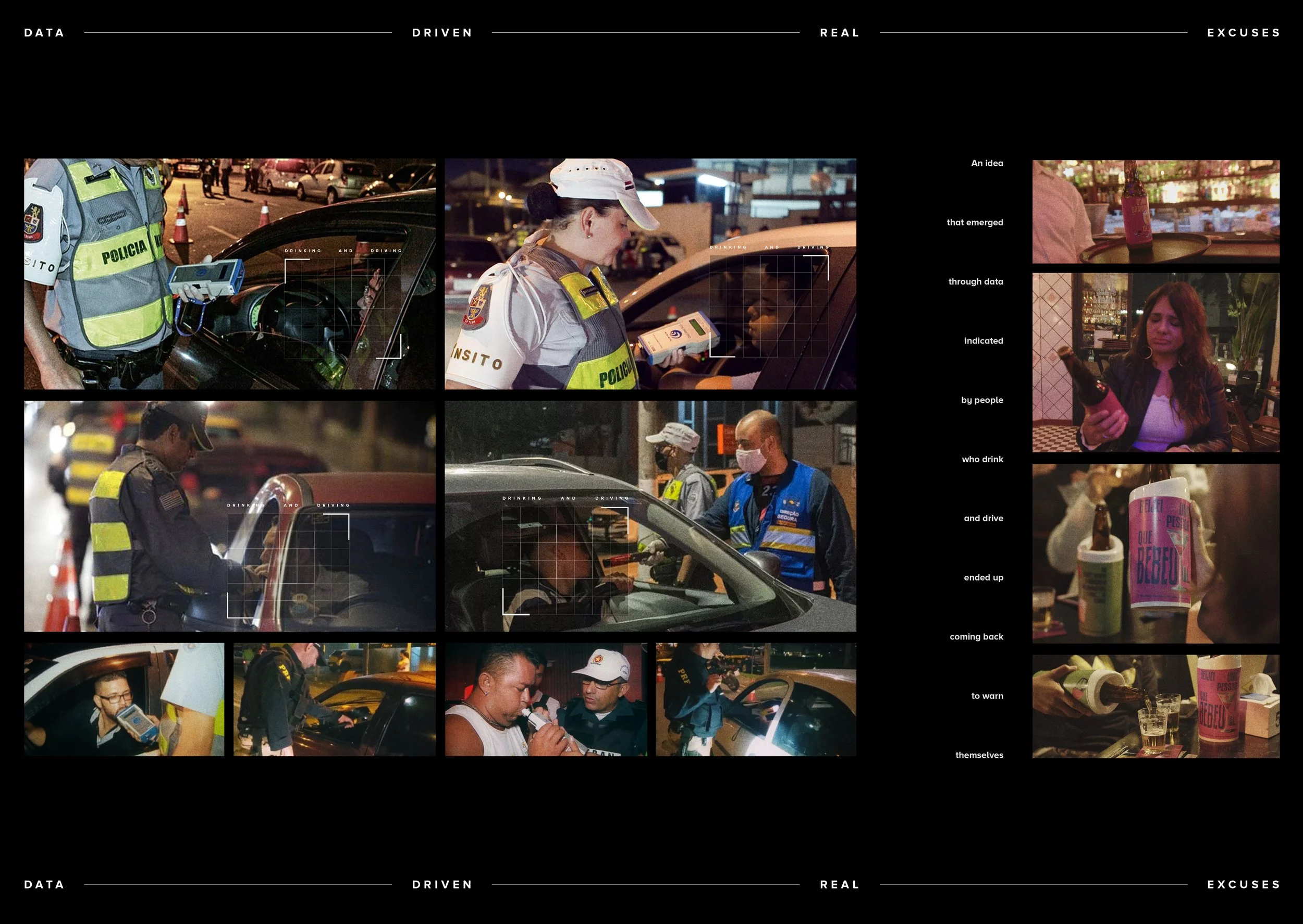
Task: Click the bottom 'DRIVEN' footer word
Action: tap(442, 885)
